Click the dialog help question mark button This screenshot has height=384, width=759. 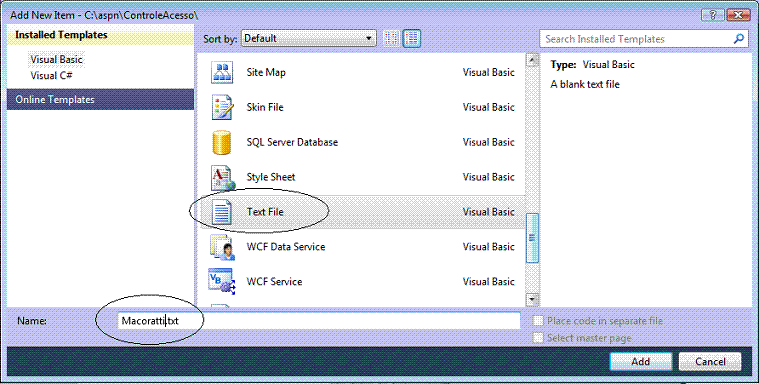(x=713, y=15)
